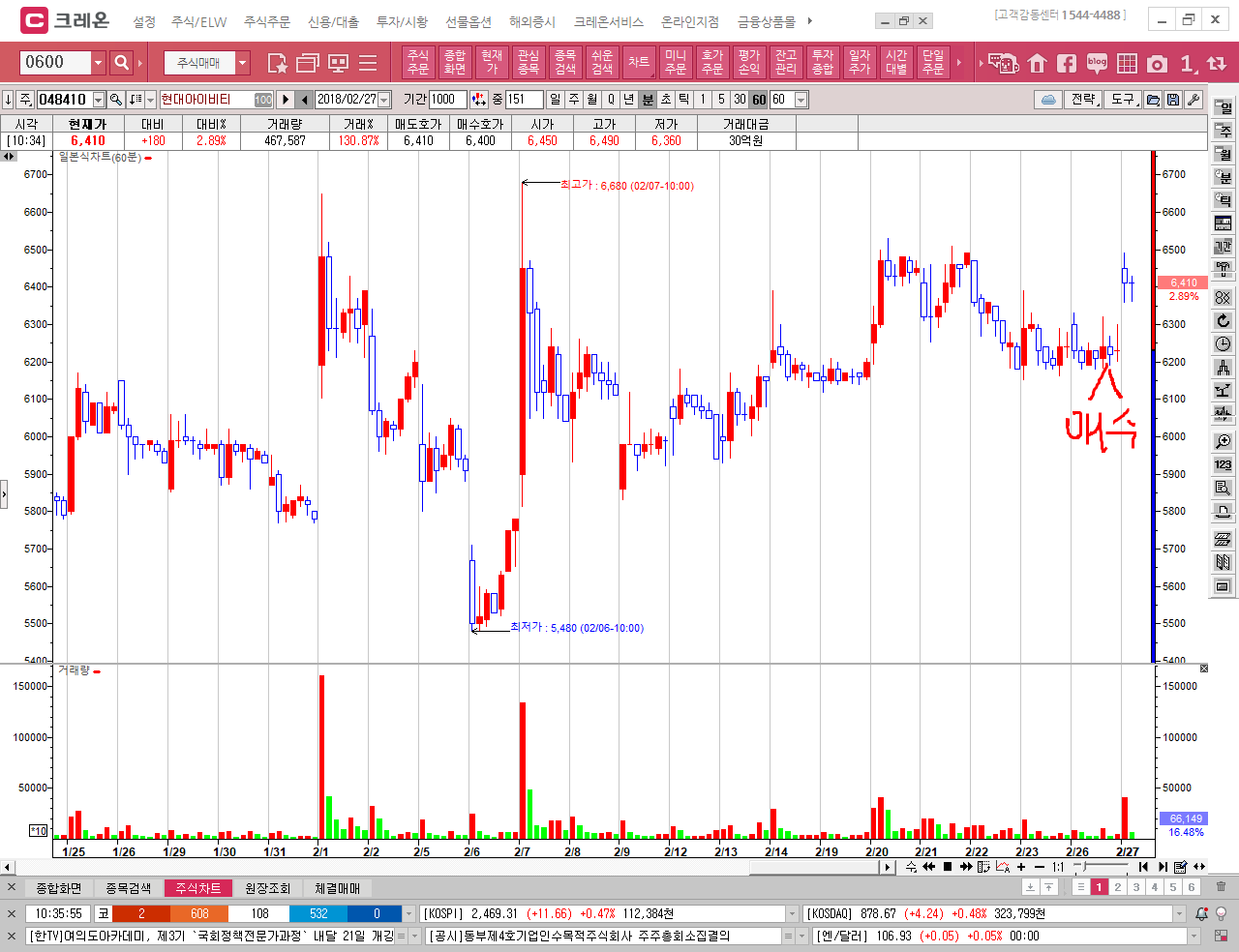The image size is (1239, 952).
Task: Click the chart horizontal scrollbar left arrow
Action: point(8,867)
